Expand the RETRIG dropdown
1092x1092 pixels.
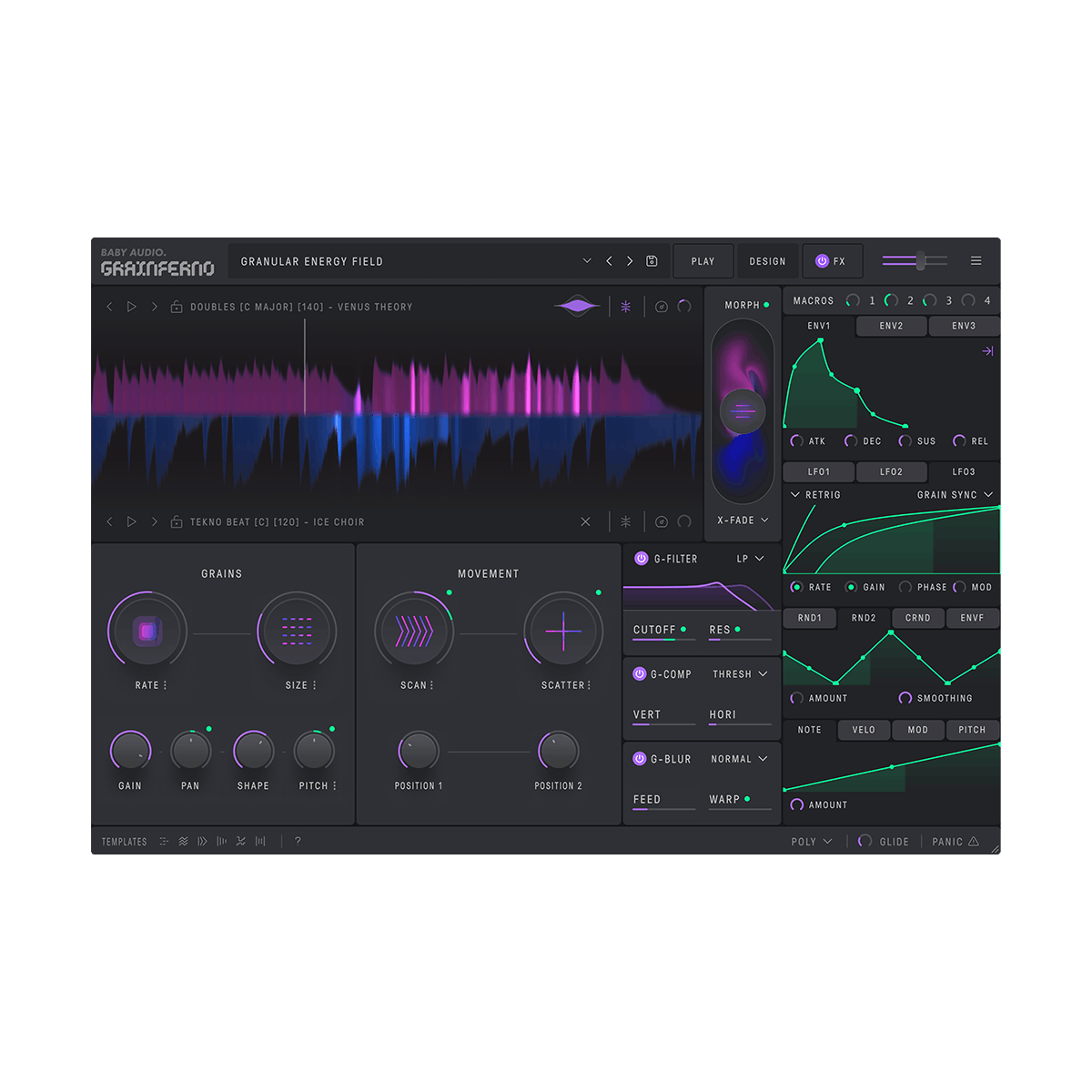click(x=815, y=495)
